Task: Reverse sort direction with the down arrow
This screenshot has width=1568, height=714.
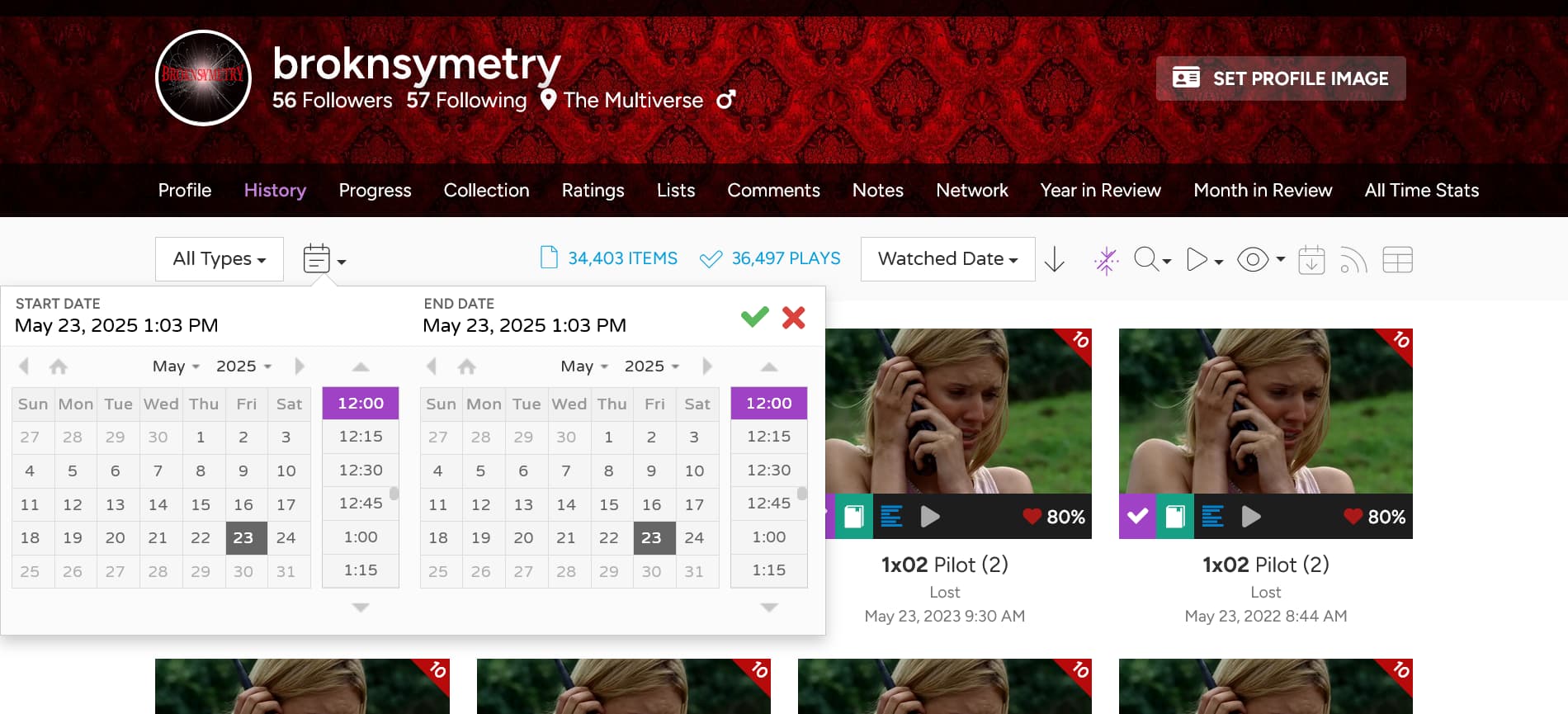Action: tap(1055, 259)
